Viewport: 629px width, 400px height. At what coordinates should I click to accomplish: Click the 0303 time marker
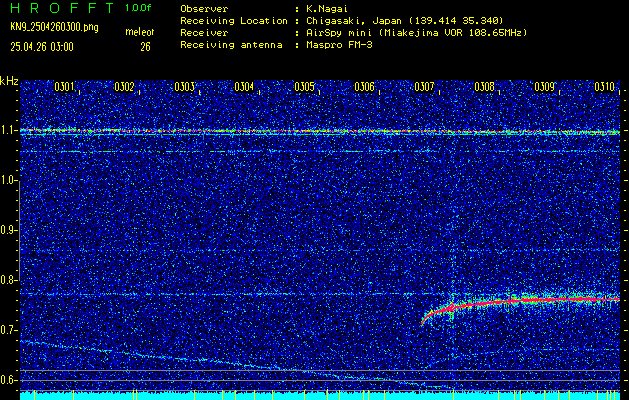click(185, 87)
